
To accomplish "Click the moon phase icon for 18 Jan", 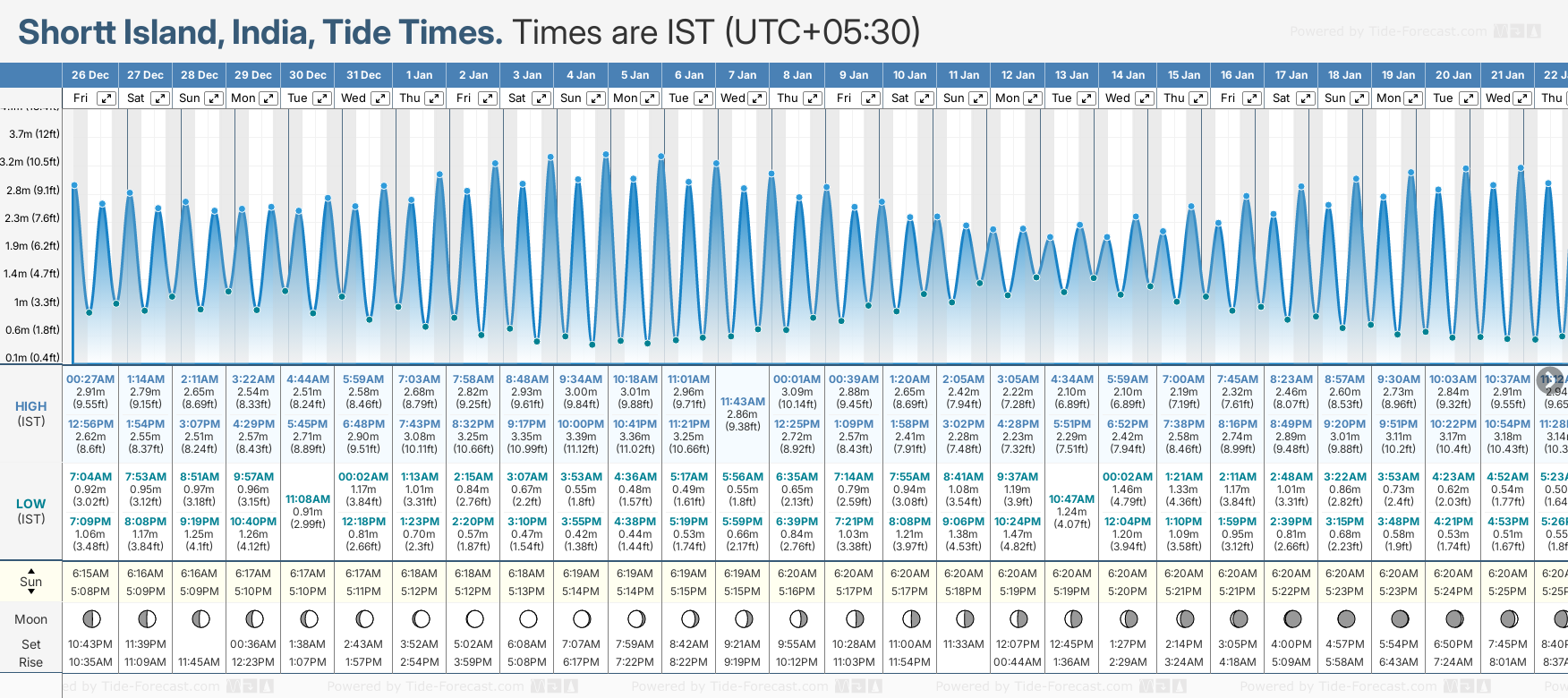I will coord(1345,618).
